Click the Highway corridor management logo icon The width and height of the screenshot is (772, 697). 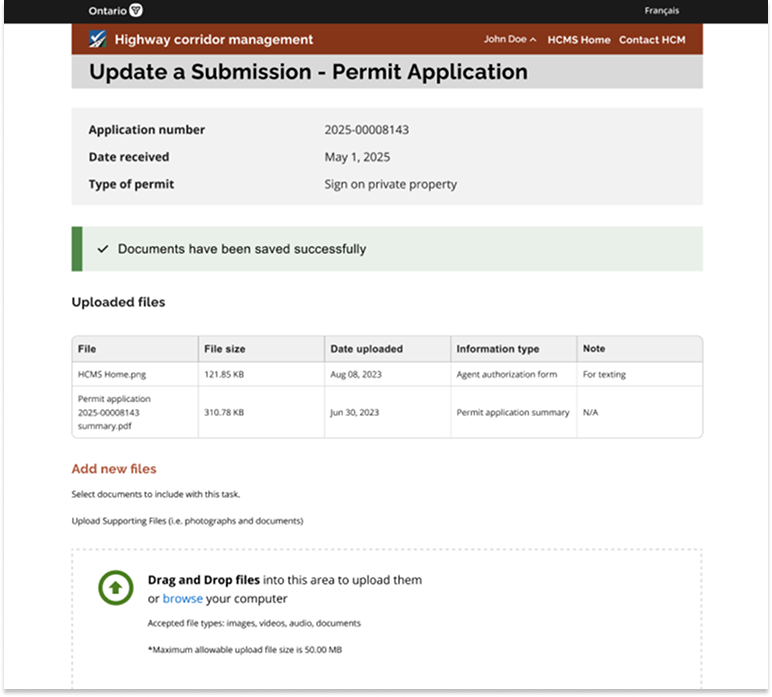97,39
